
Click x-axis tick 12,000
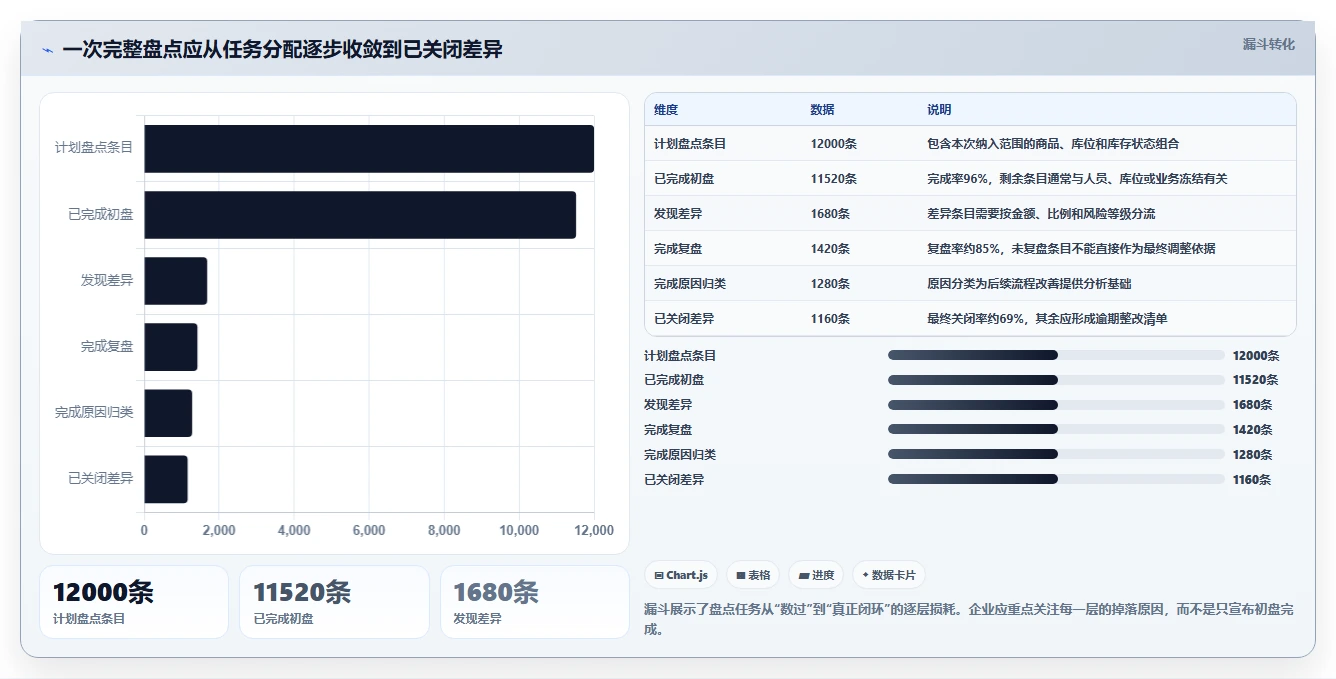[594, 531]
